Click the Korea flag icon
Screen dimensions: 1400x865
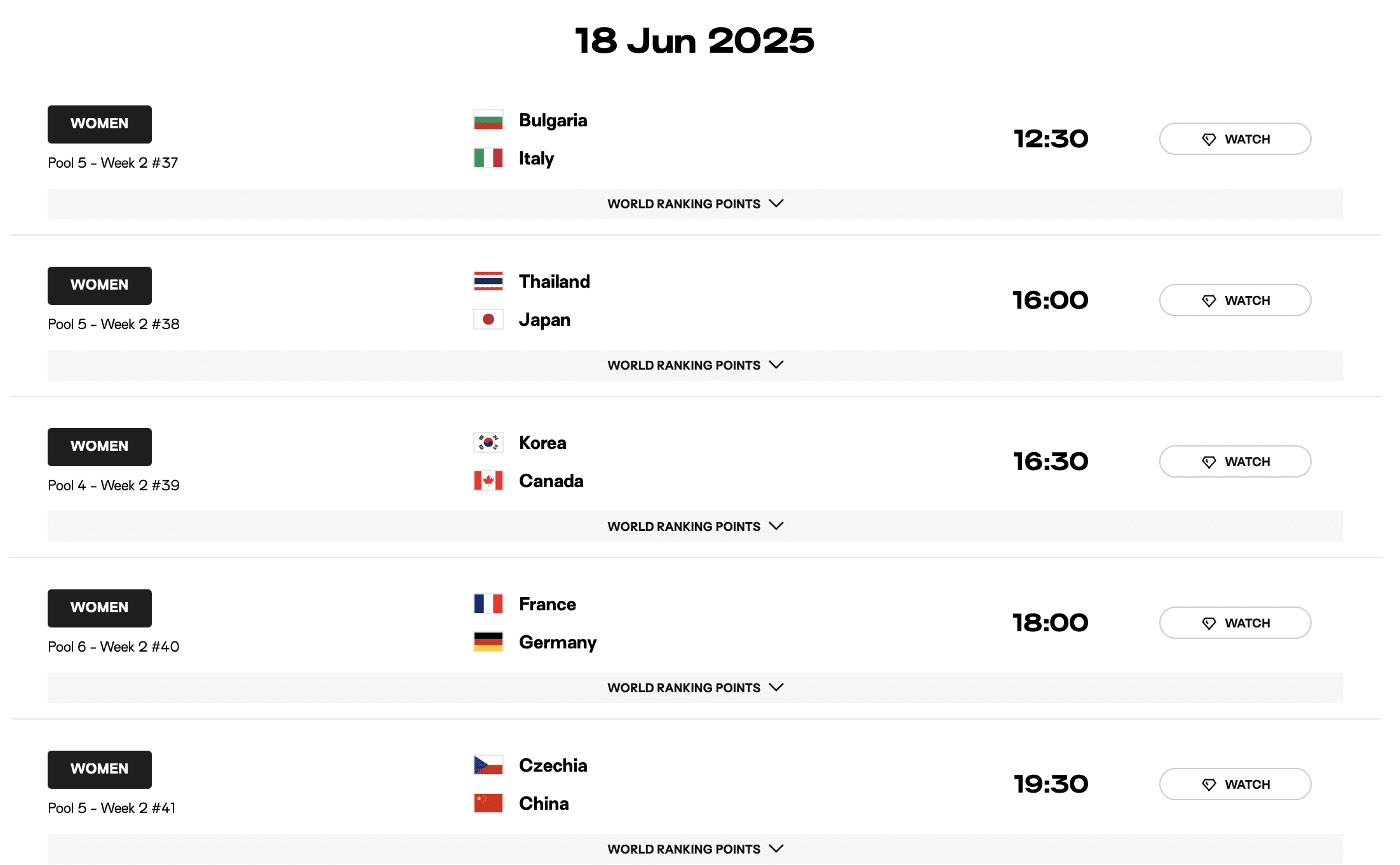tap(488, 443)
